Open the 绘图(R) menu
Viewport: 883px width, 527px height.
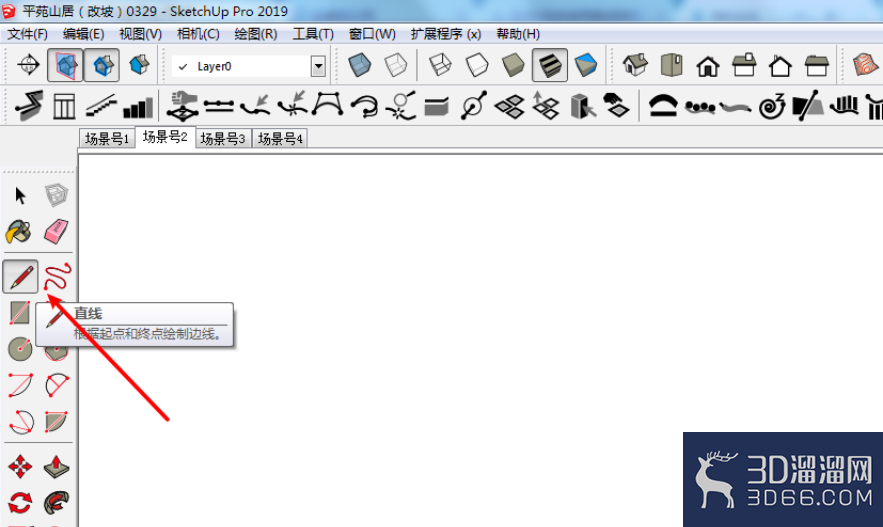(x=256, y=34)
